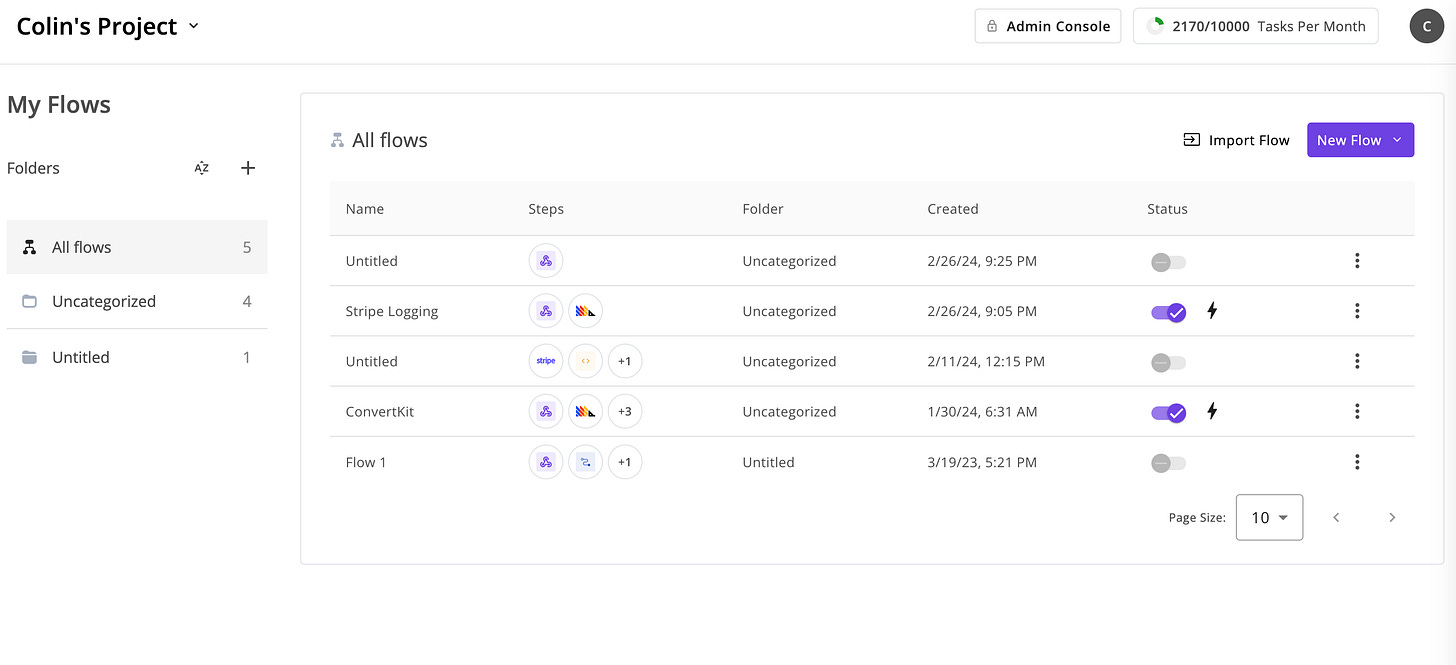
Task: Go to the previous page arrow
Action: tap(1336, 517)
